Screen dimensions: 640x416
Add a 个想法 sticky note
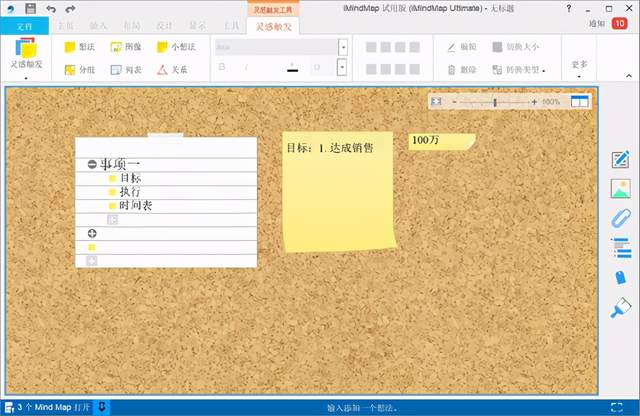click(x=176, y=47)
